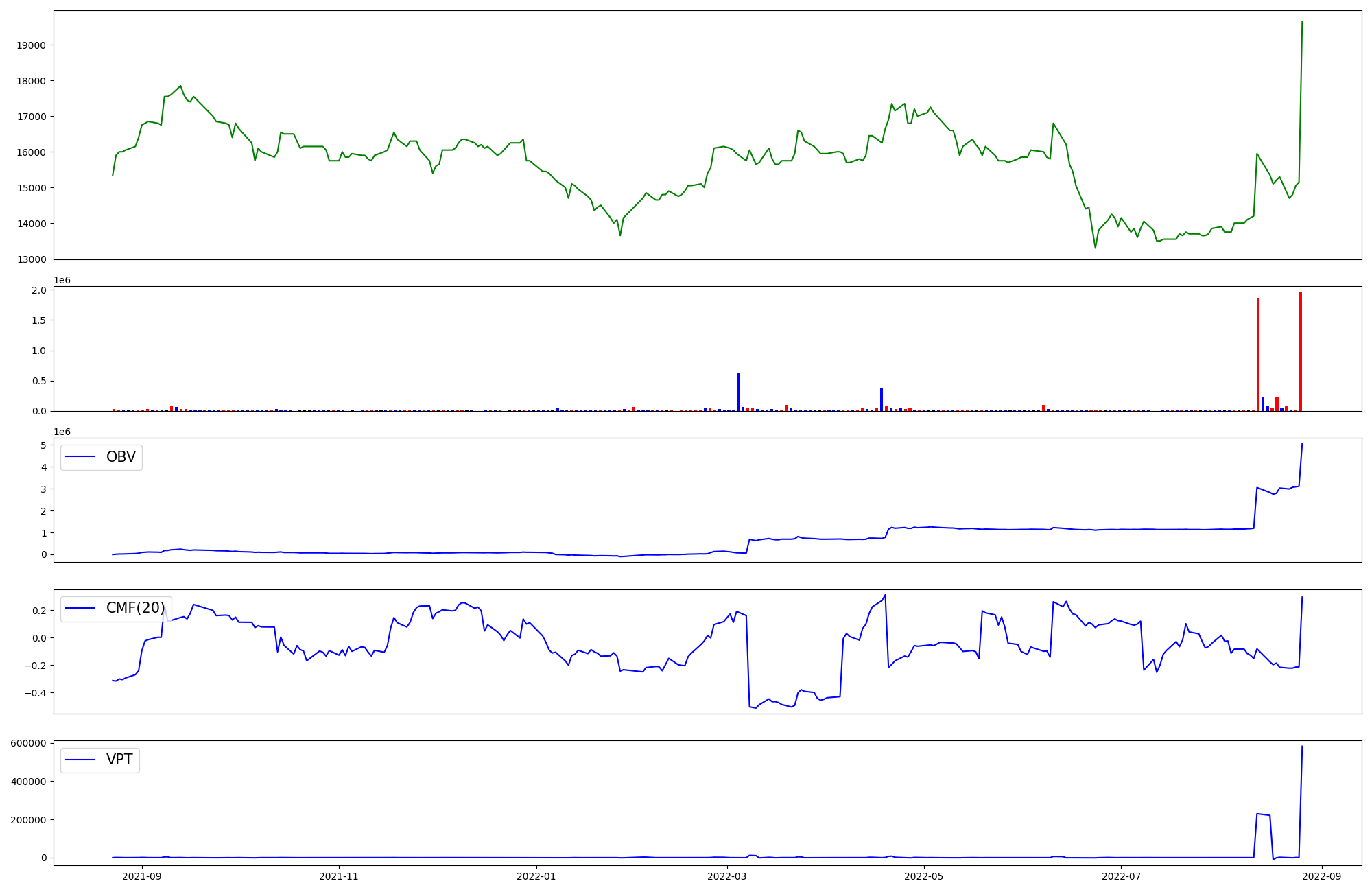Click the tall blue volume bar in March 2022
Image resolution: width=1372 pixels, height=892 pixels.
(x=738, y=392)
